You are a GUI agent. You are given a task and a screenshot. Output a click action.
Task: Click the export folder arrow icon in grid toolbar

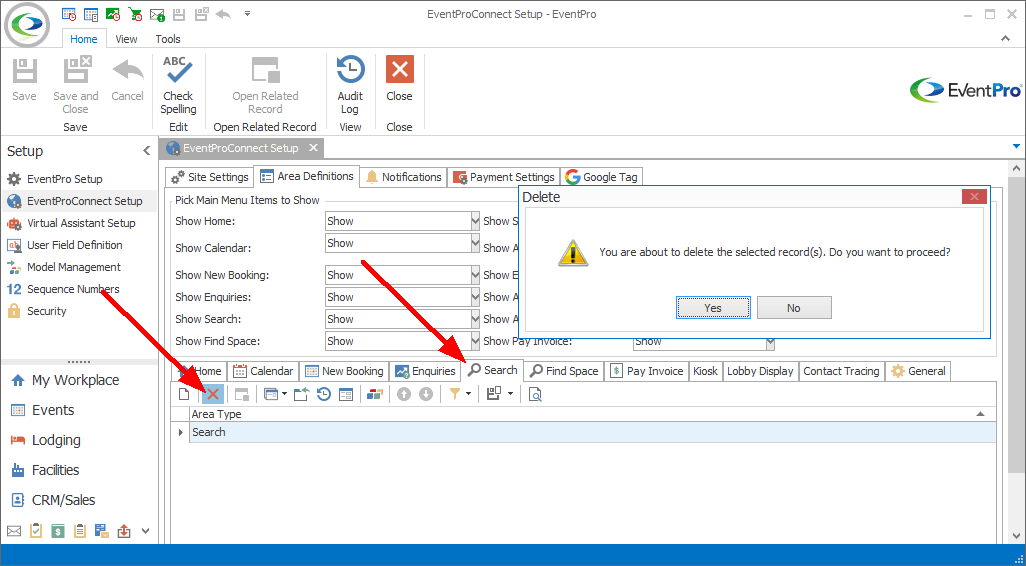(301, 394)
